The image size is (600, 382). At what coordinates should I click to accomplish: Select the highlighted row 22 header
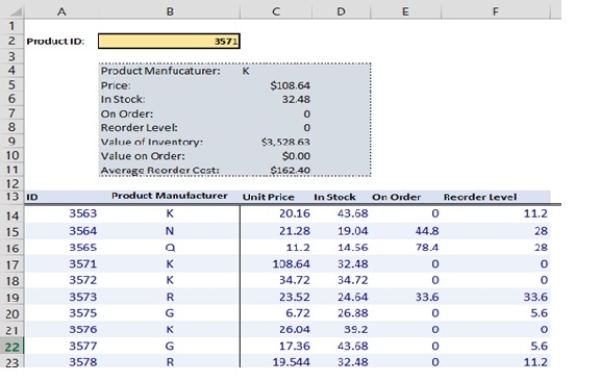12,347
